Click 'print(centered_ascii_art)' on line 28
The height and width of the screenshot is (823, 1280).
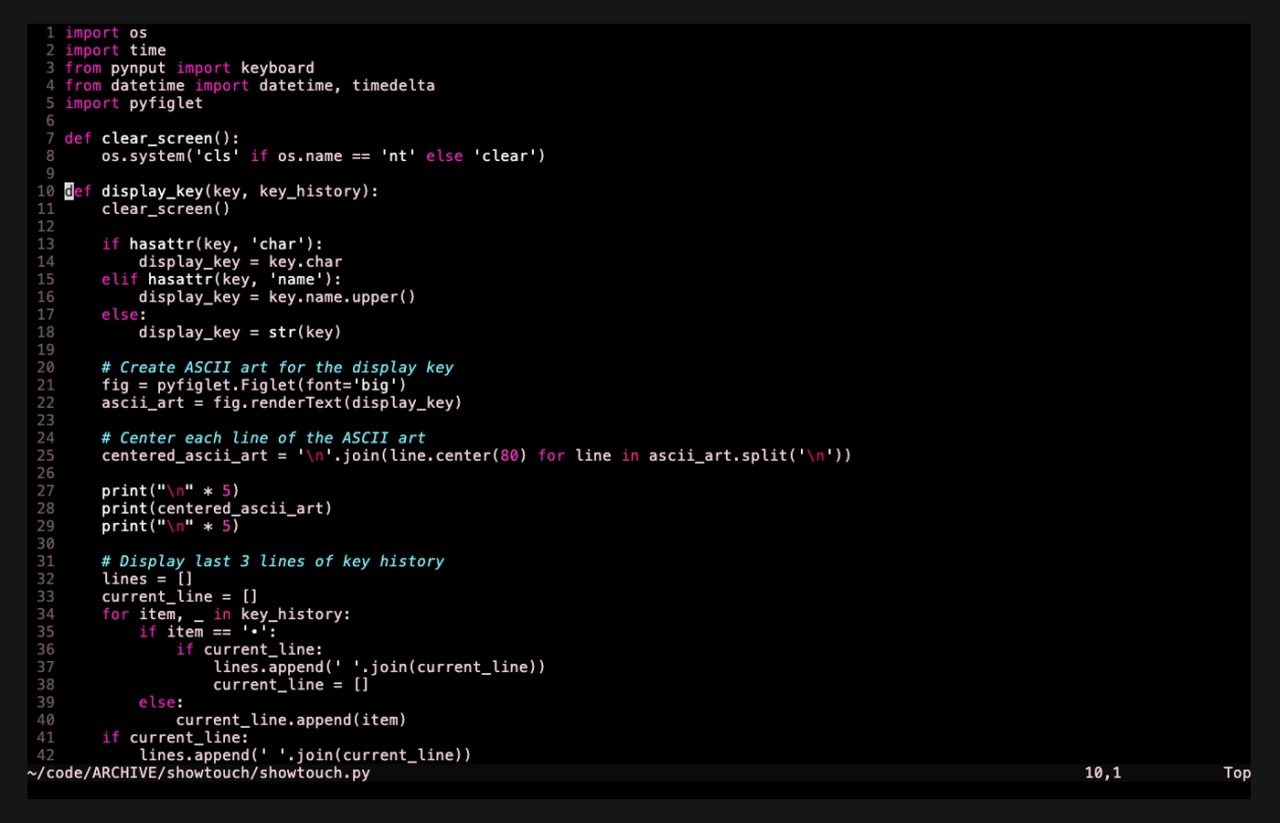(x=217, y=509)
